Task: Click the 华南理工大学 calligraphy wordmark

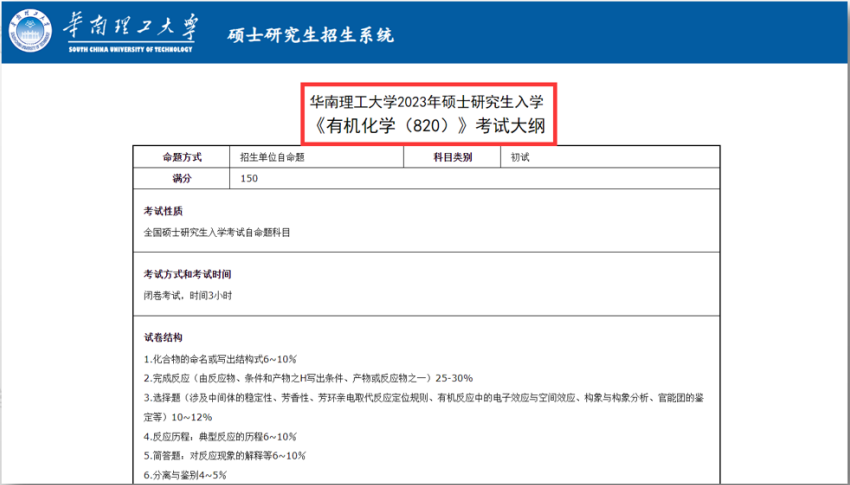Action: click(131, 27)
